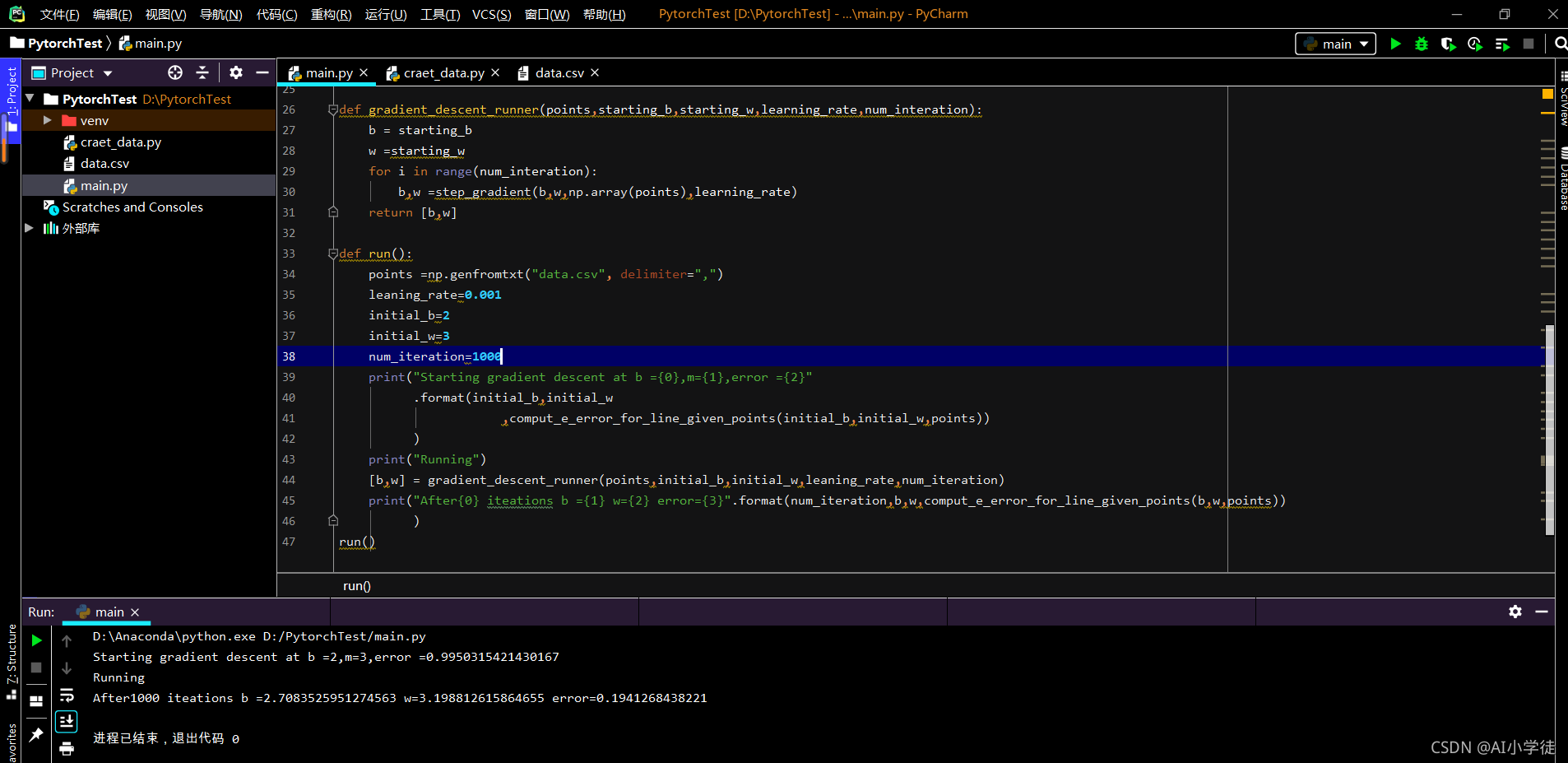
Task: Collapse all in the Project panel toolbar
Action: coord(202,72)
